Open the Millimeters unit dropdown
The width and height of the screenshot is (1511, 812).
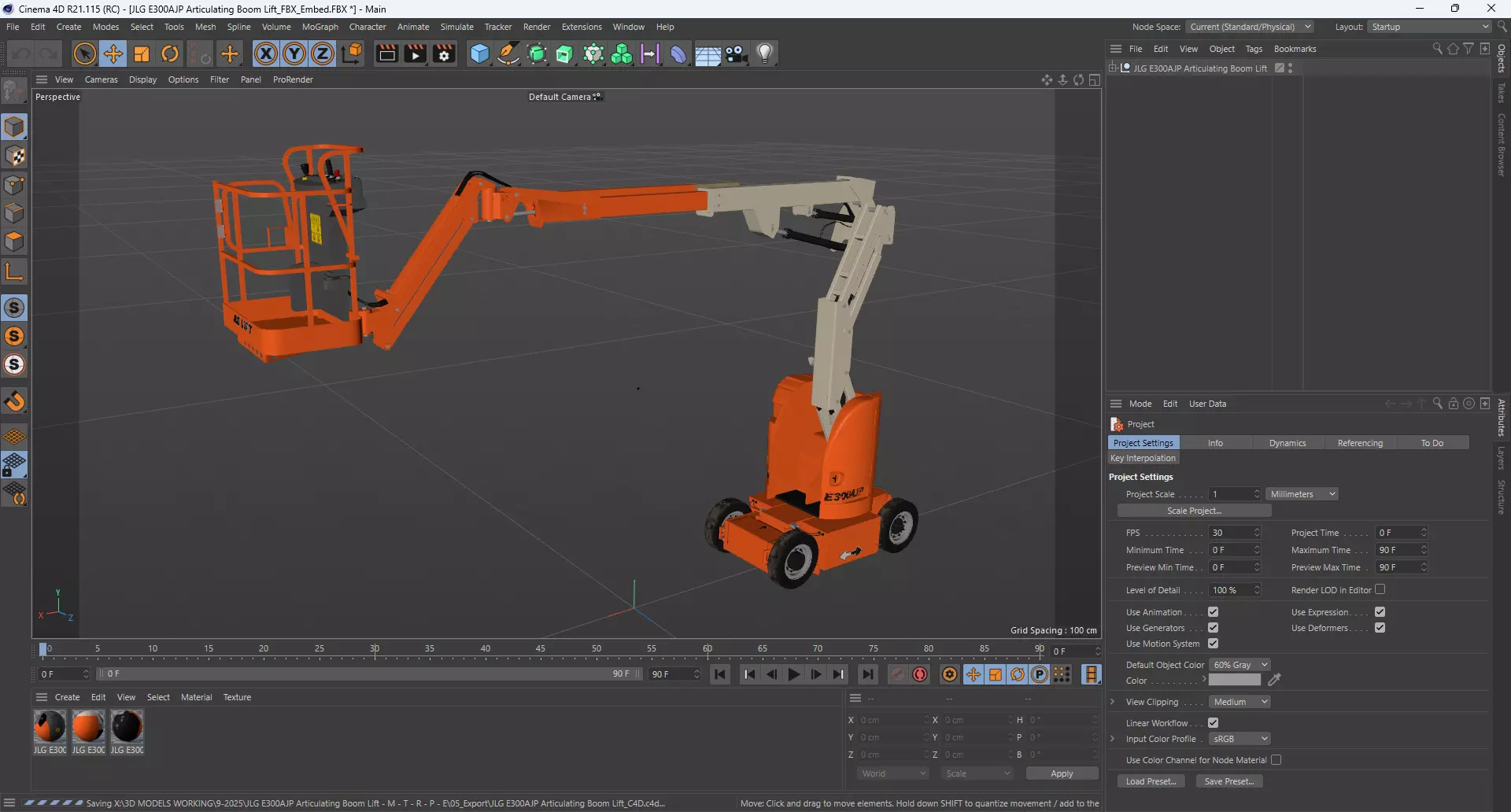(x=1302, y=494)
